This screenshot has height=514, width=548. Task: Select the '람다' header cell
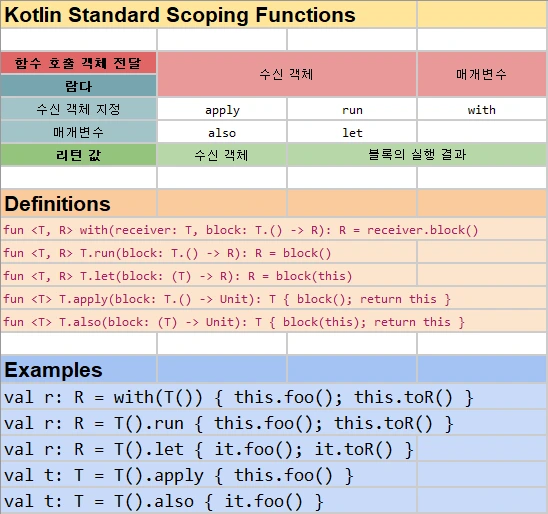coord(79,86)
